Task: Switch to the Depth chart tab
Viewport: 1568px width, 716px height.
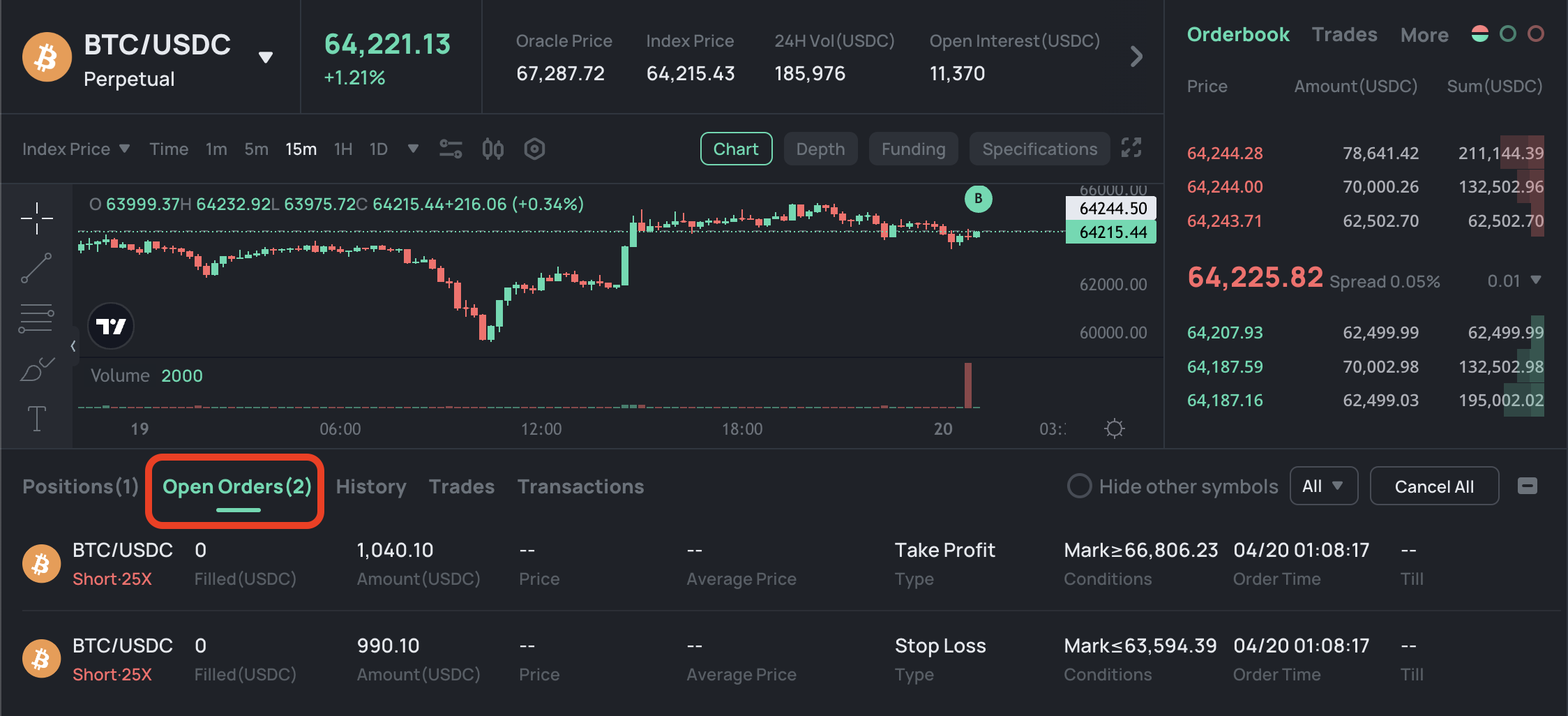Action: [x=820, y=149]
